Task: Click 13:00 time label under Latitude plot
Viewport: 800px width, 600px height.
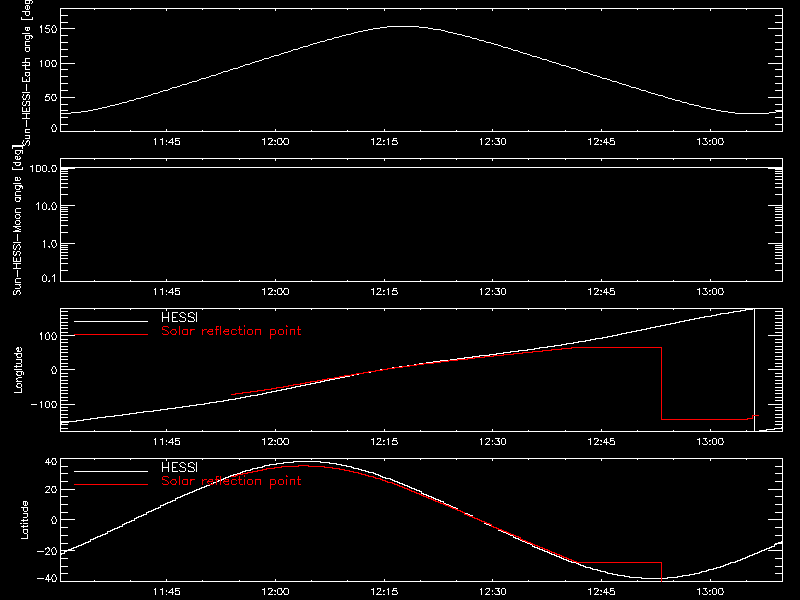Action: (710, 592)
